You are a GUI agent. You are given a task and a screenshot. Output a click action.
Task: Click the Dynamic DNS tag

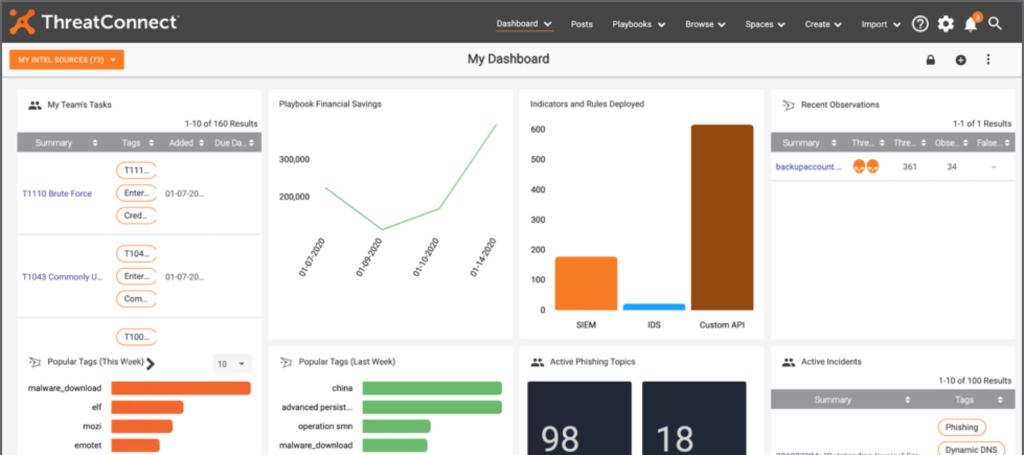coord(970,448)
